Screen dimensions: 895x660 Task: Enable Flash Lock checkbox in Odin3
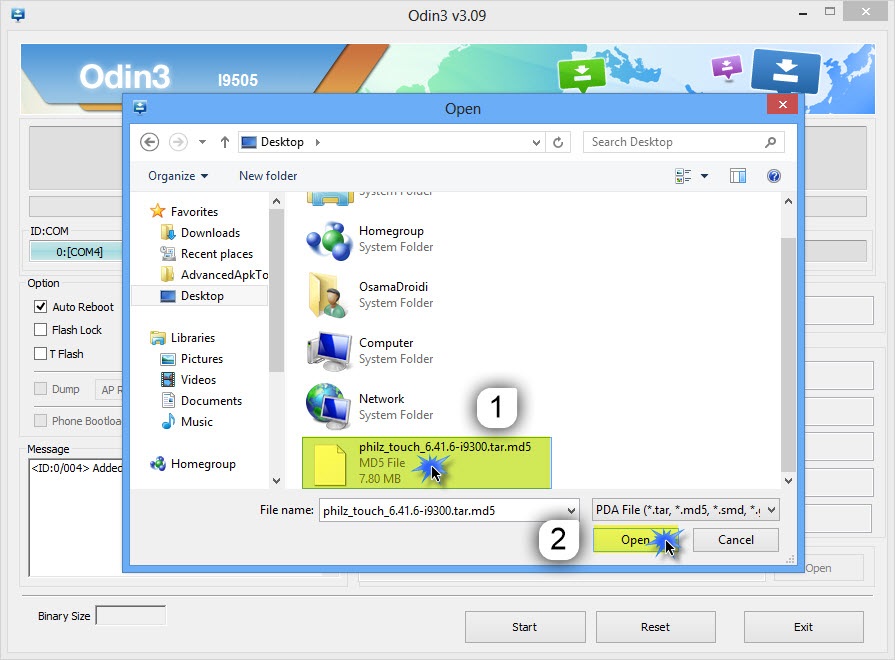pos(41,330)
